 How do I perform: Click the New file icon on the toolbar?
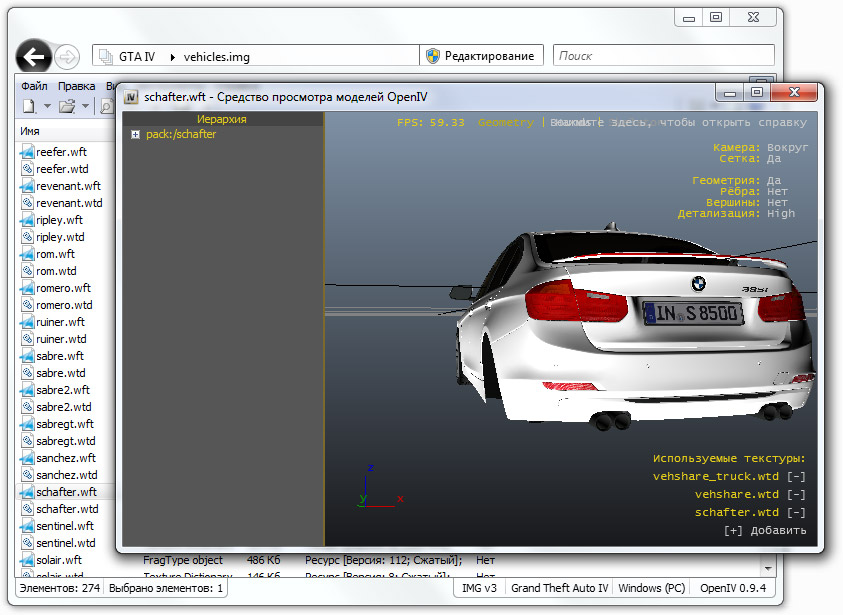pyautogui.click(x=27, y=104)
